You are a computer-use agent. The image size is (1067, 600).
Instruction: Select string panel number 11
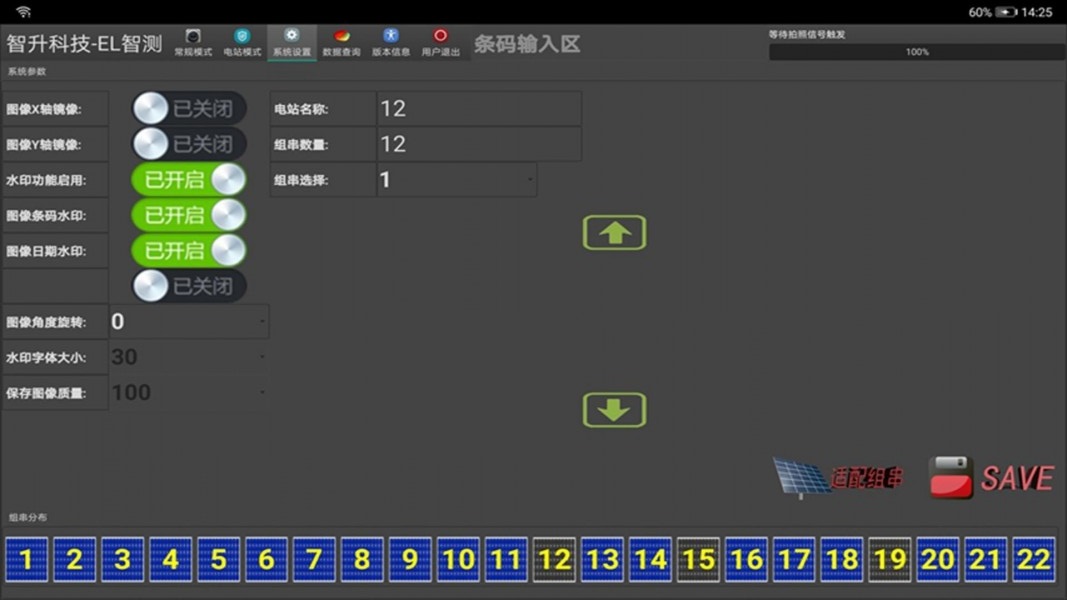506,559
